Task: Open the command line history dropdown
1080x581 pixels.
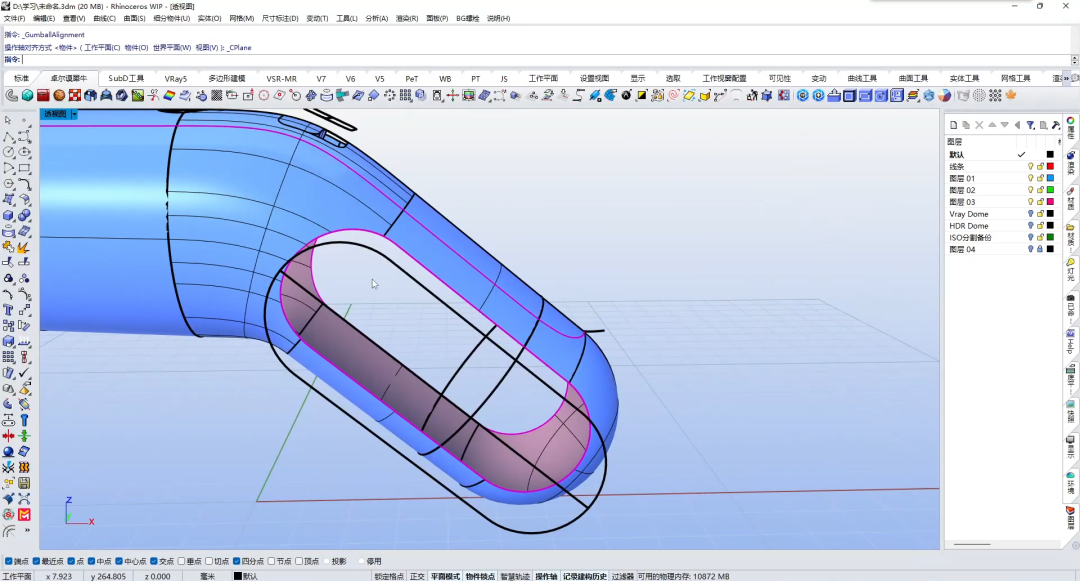Action: 1074,60
